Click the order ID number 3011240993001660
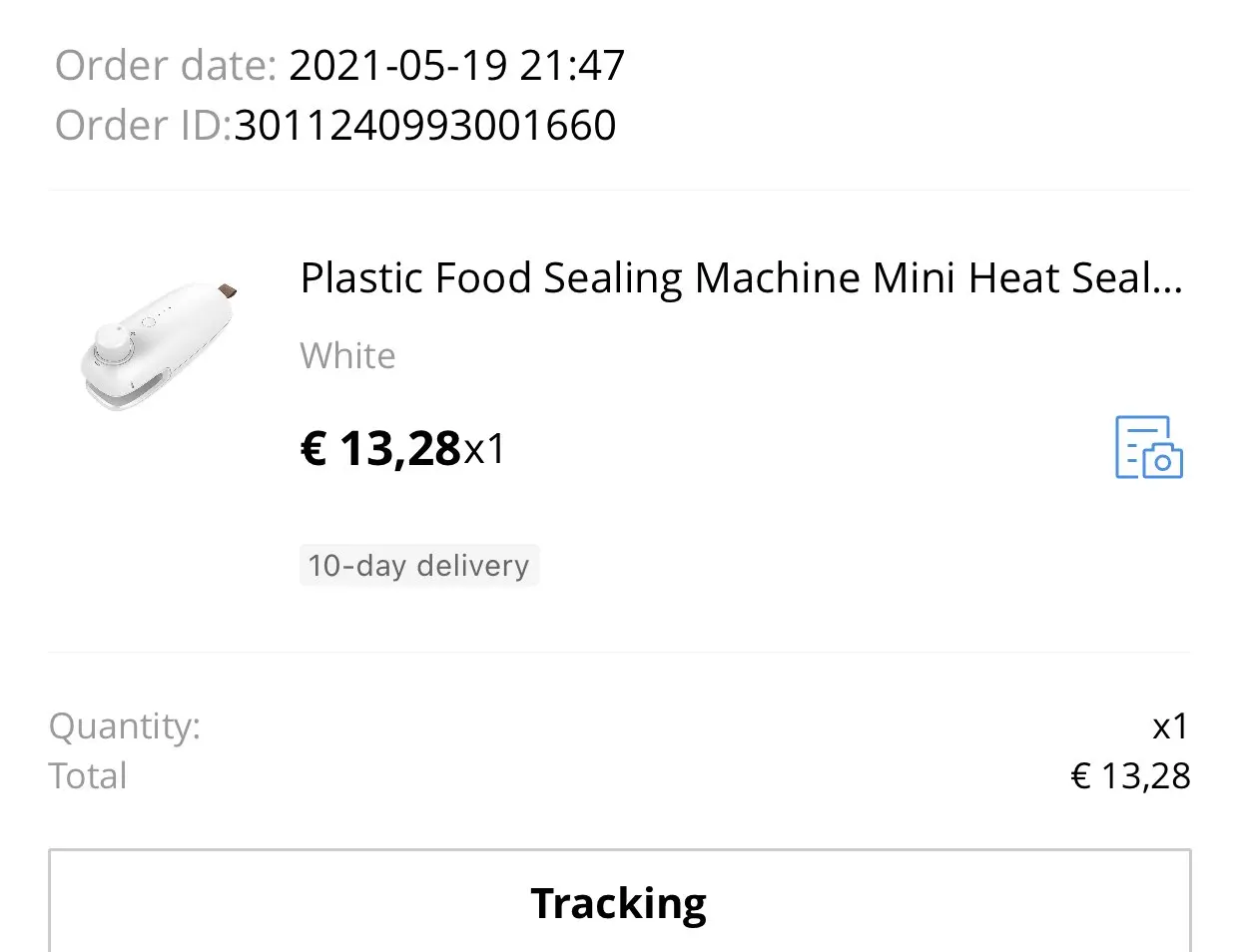The height and width of the screenshot is (952, 1240). (x=425, y=126)
